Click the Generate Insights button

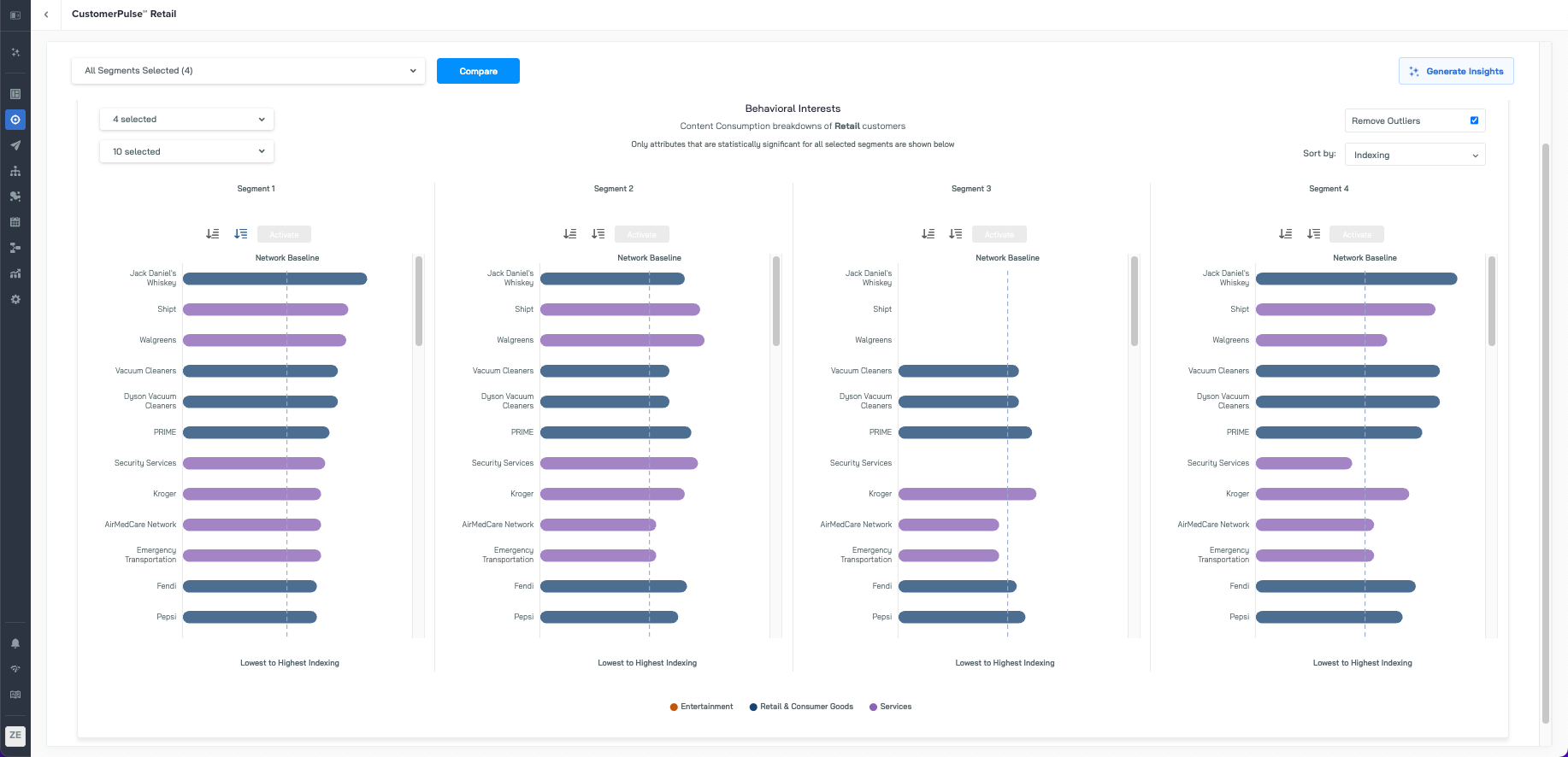(1456, 71)
